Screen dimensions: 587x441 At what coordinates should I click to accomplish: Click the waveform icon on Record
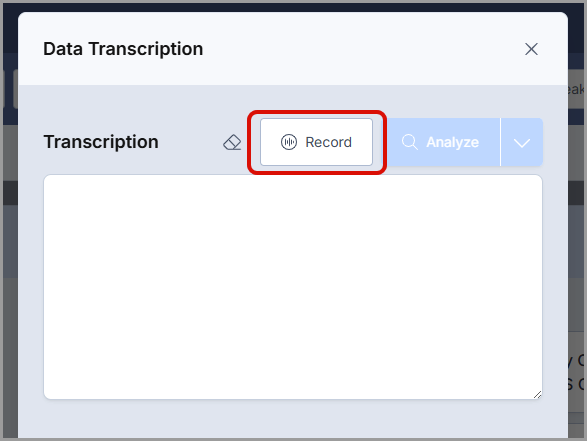tap(289, 142)
